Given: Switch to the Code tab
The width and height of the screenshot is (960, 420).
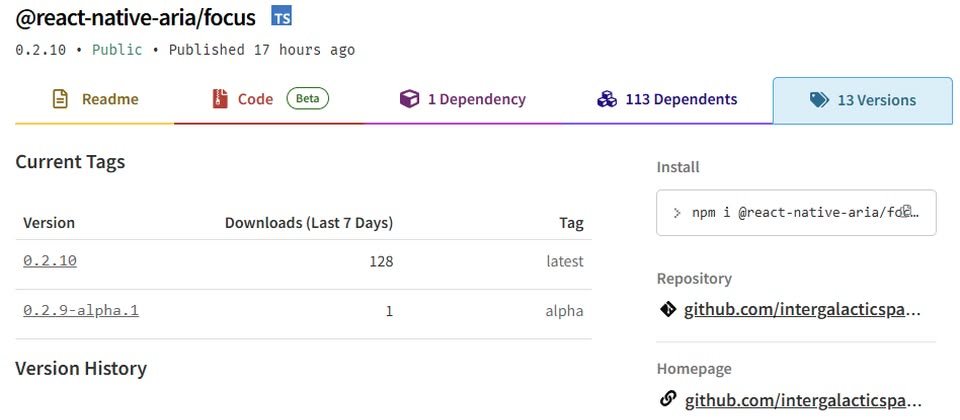Looking at the screenshot, I should pos(269,100).
